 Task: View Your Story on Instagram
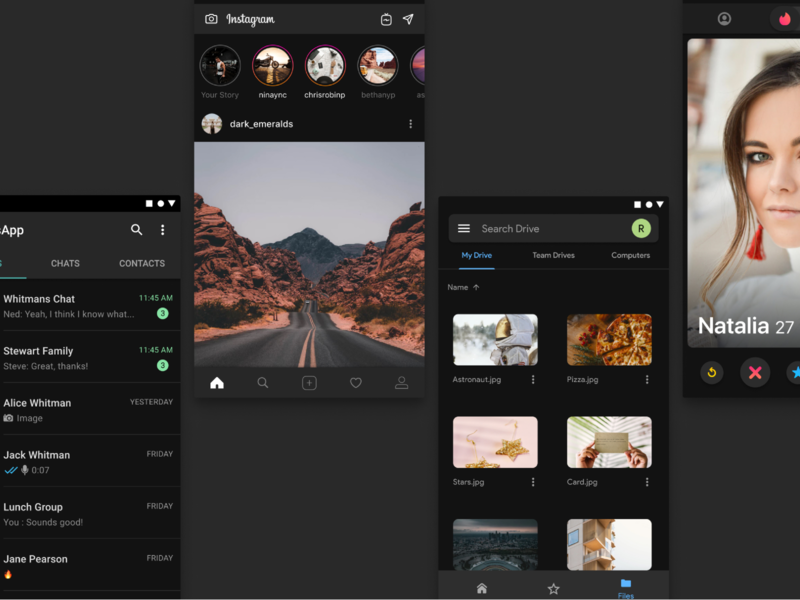point(220,66)
